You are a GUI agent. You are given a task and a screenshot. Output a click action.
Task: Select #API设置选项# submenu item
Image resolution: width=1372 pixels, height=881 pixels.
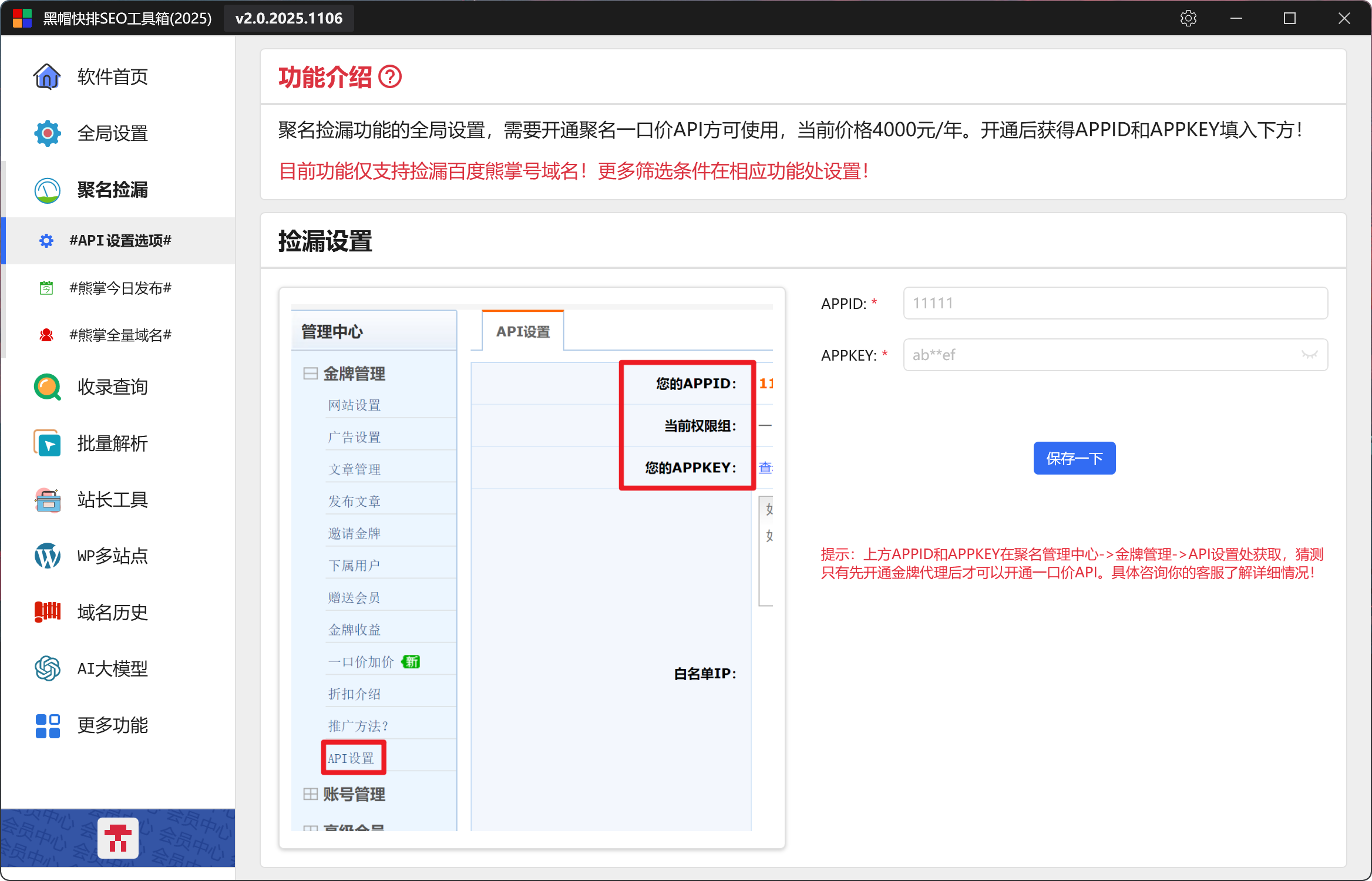pyautogui.click(x=120, y=241)
